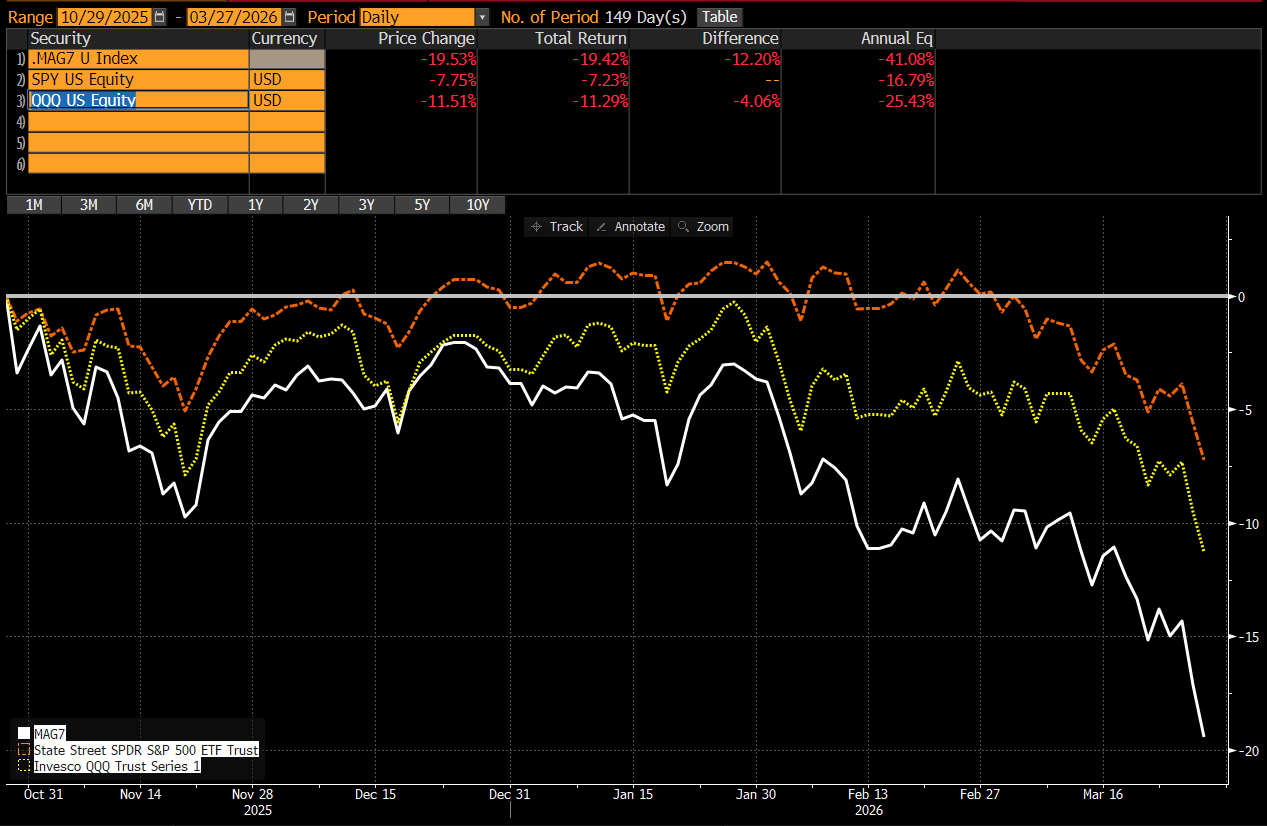Click the -4.06% difference value
Image resolution: width=1267 pixels, height=826 pixels.
click(x=756, y=100)
